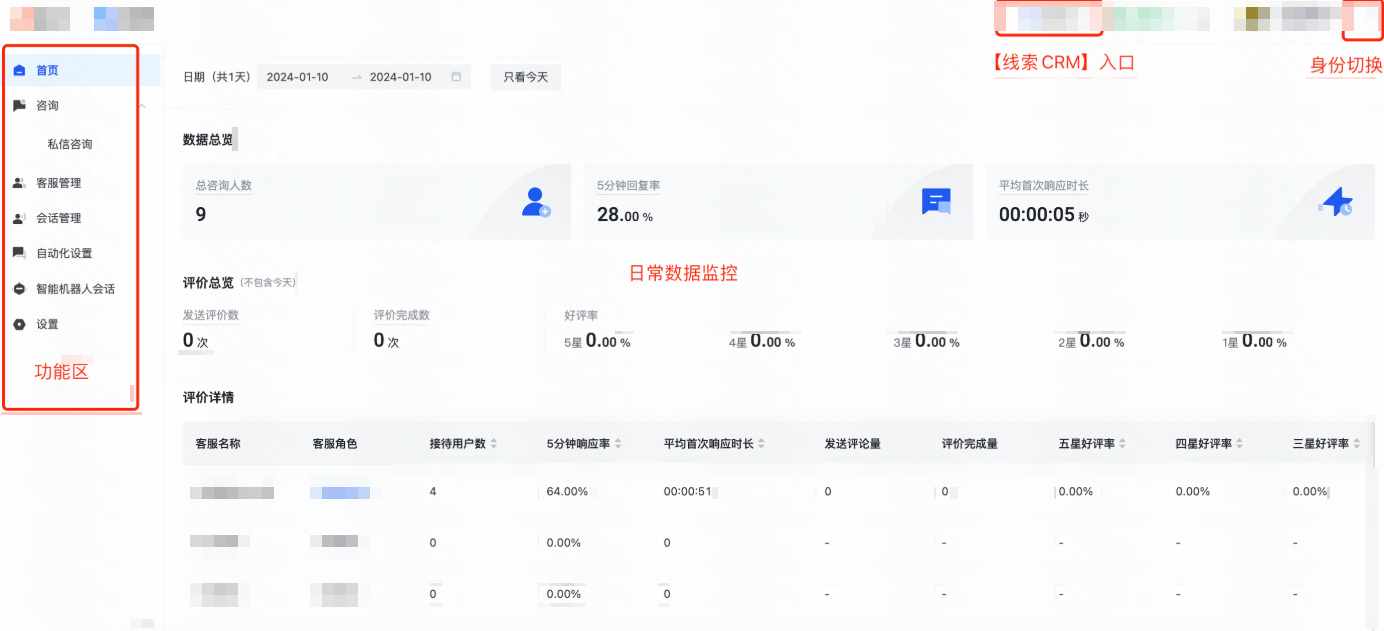Select the 首页 home icon in the sidebar
Viewport: 1384px width, 631px height.
click(x=20, y=70)
